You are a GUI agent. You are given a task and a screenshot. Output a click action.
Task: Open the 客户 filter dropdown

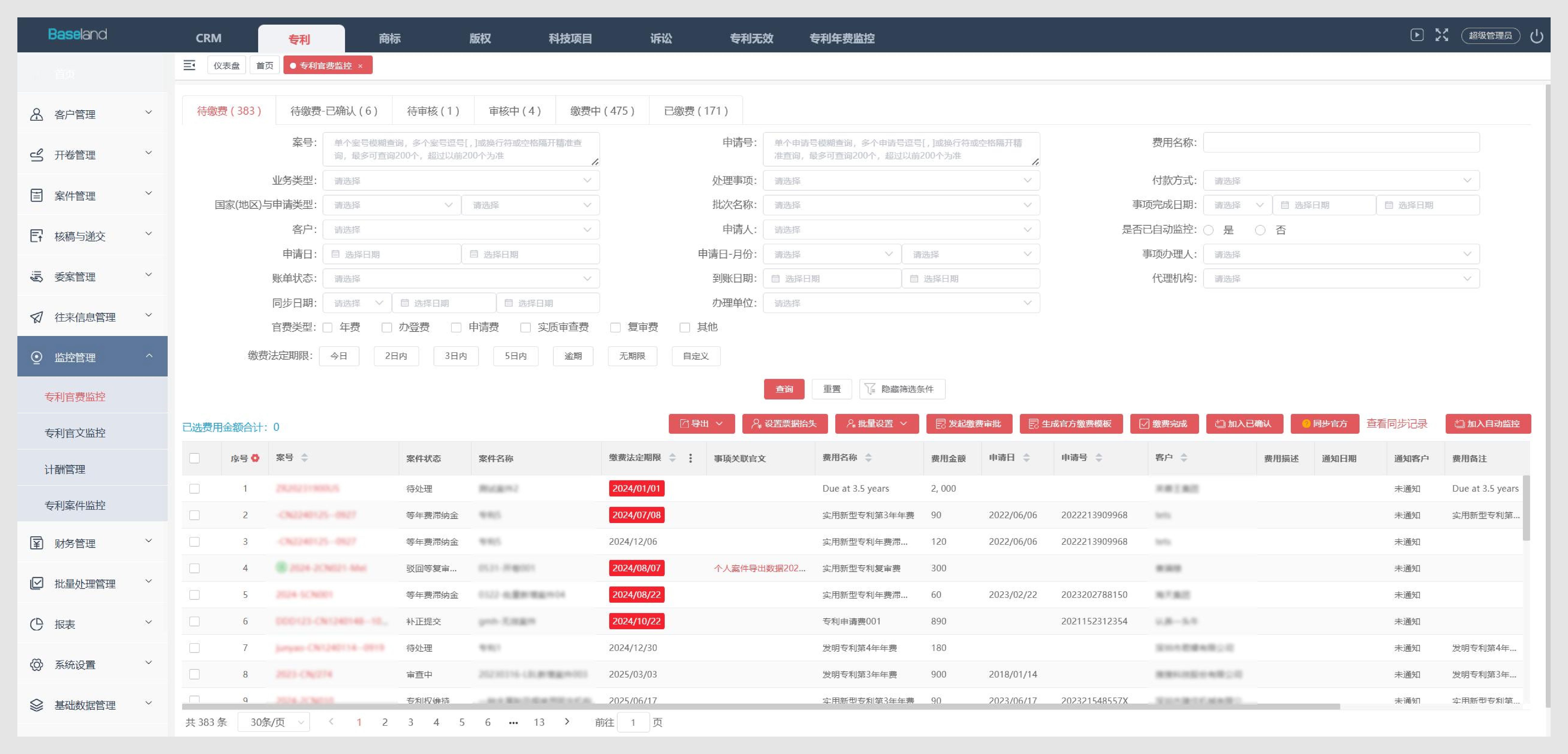click(x=461, y=230)
